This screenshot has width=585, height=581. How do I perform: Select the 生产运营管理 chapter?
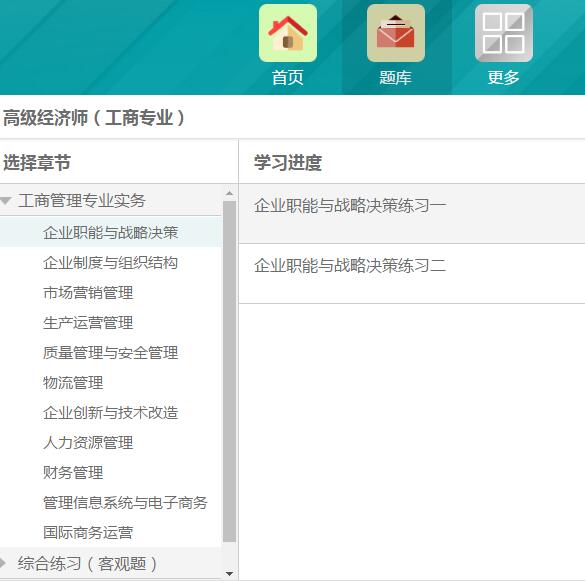click(x=111, y=323)
